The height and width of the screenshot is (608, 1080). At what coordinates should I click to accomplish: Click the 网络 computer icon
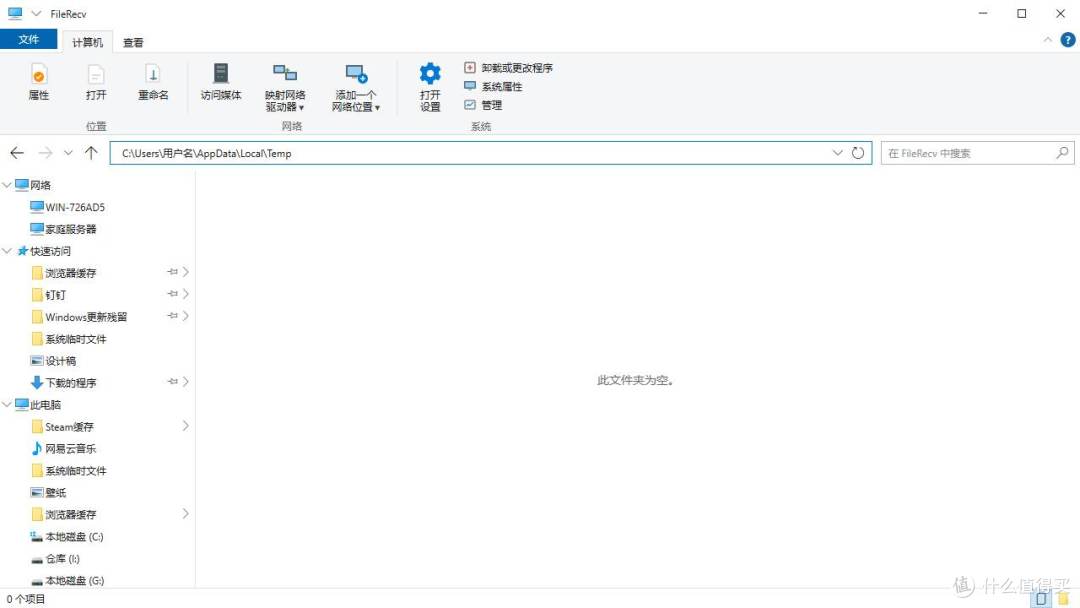pyautogui.click(x=22, y=185)
